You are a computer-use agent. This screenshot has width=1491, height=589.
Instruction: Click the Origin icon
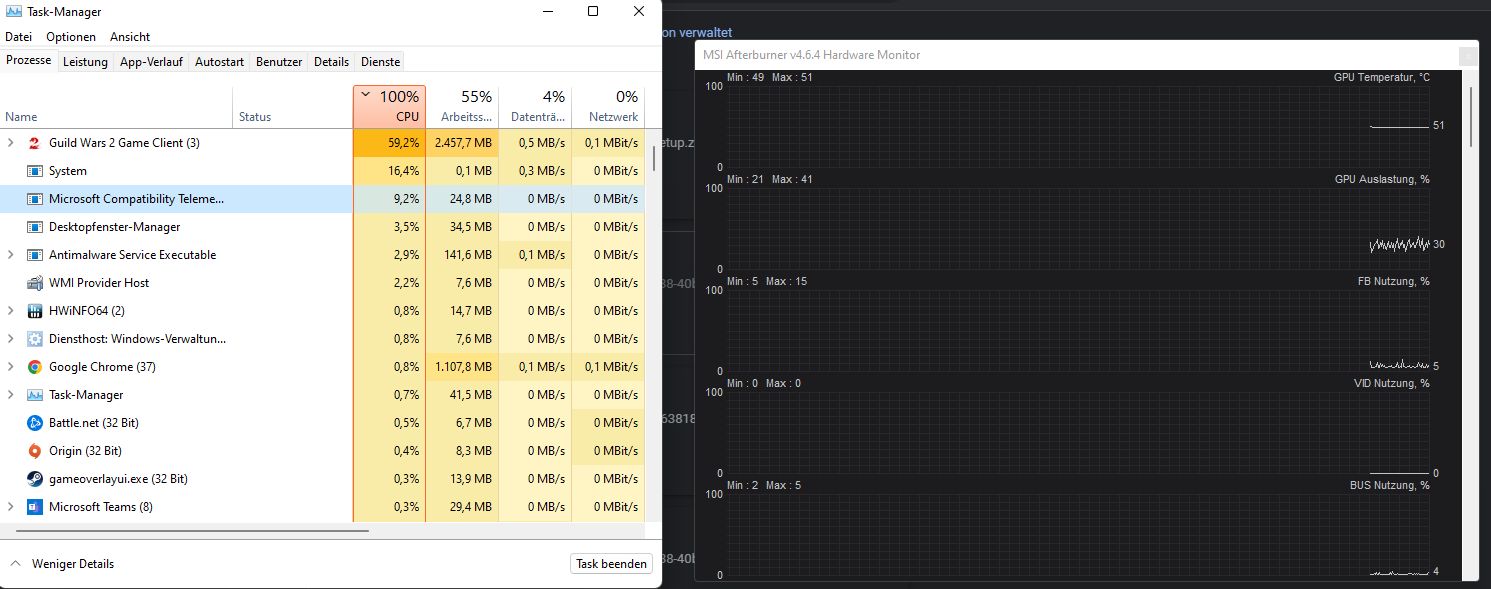[x=34, y=451]
